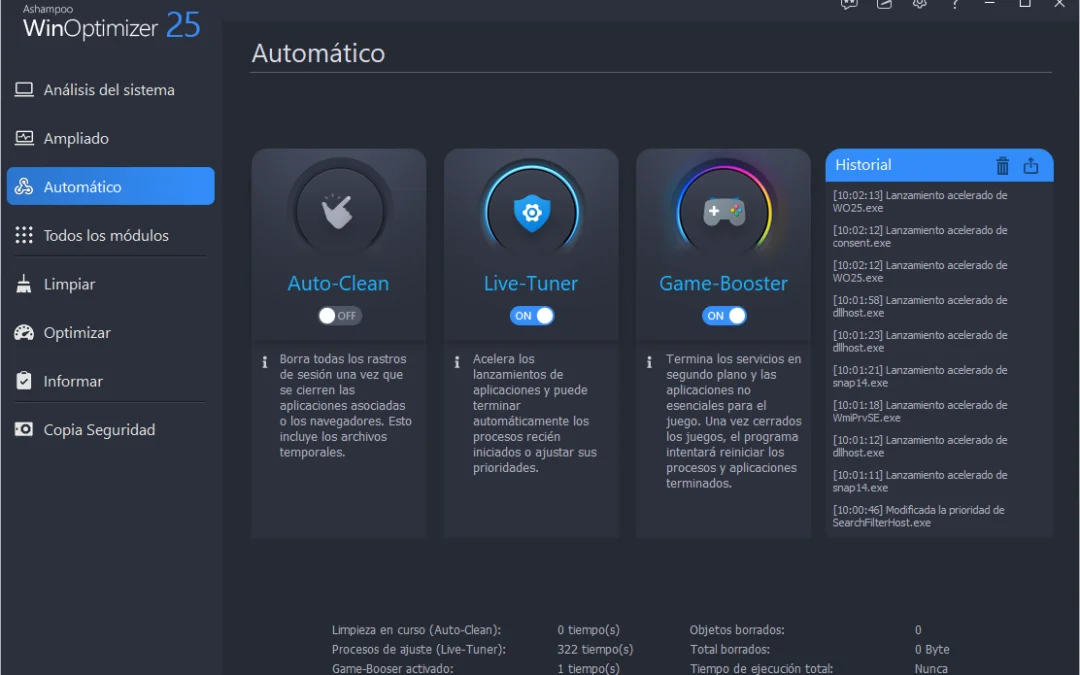Viewport: 1080px width, 675px height.
Task: Click the speedometer icon beside Optimizar
Action: pos(24,333)
